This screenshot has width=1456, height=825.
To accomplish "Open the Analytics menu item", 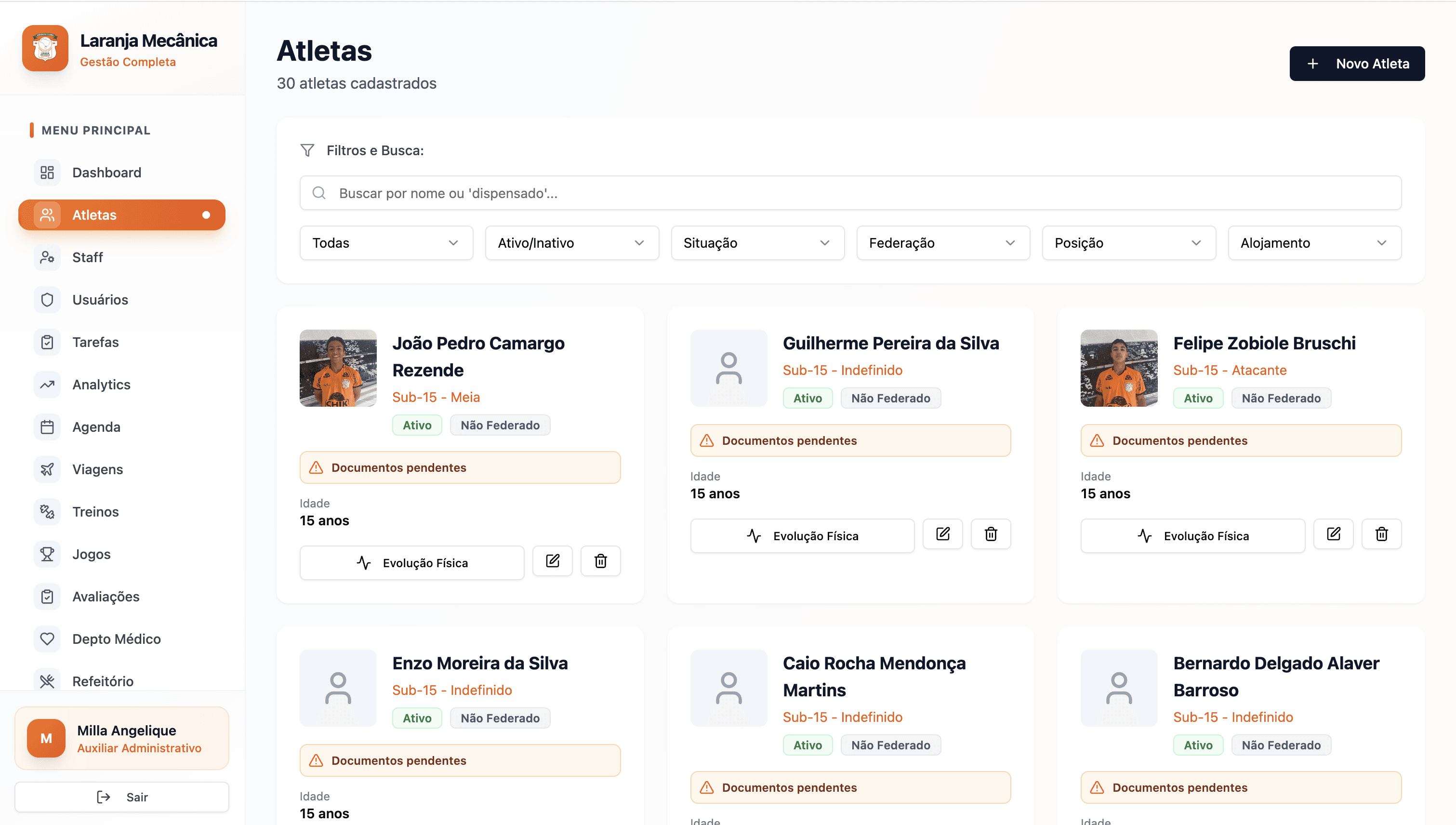I will point(101,384).
